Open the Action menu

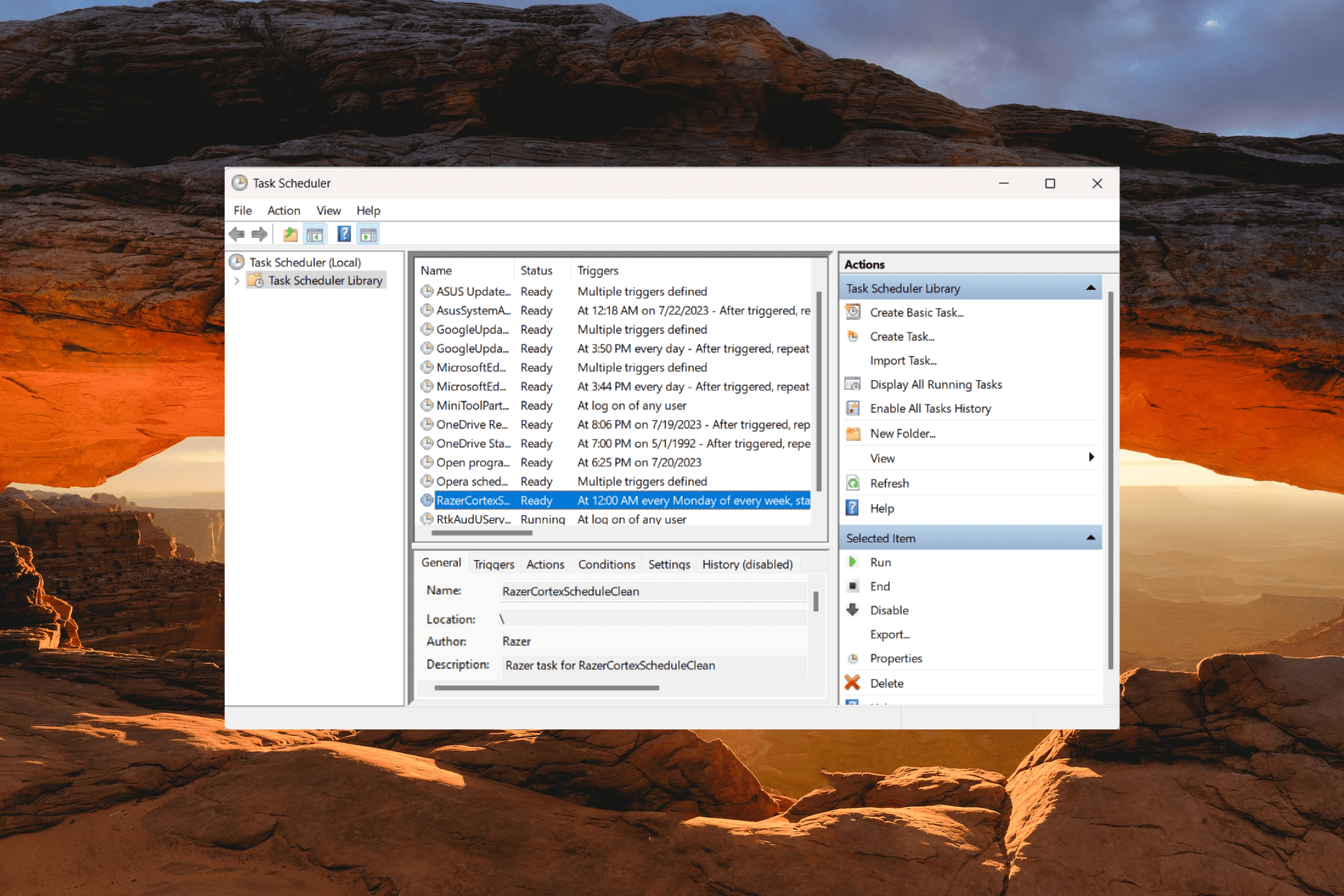tap(283, 211)
